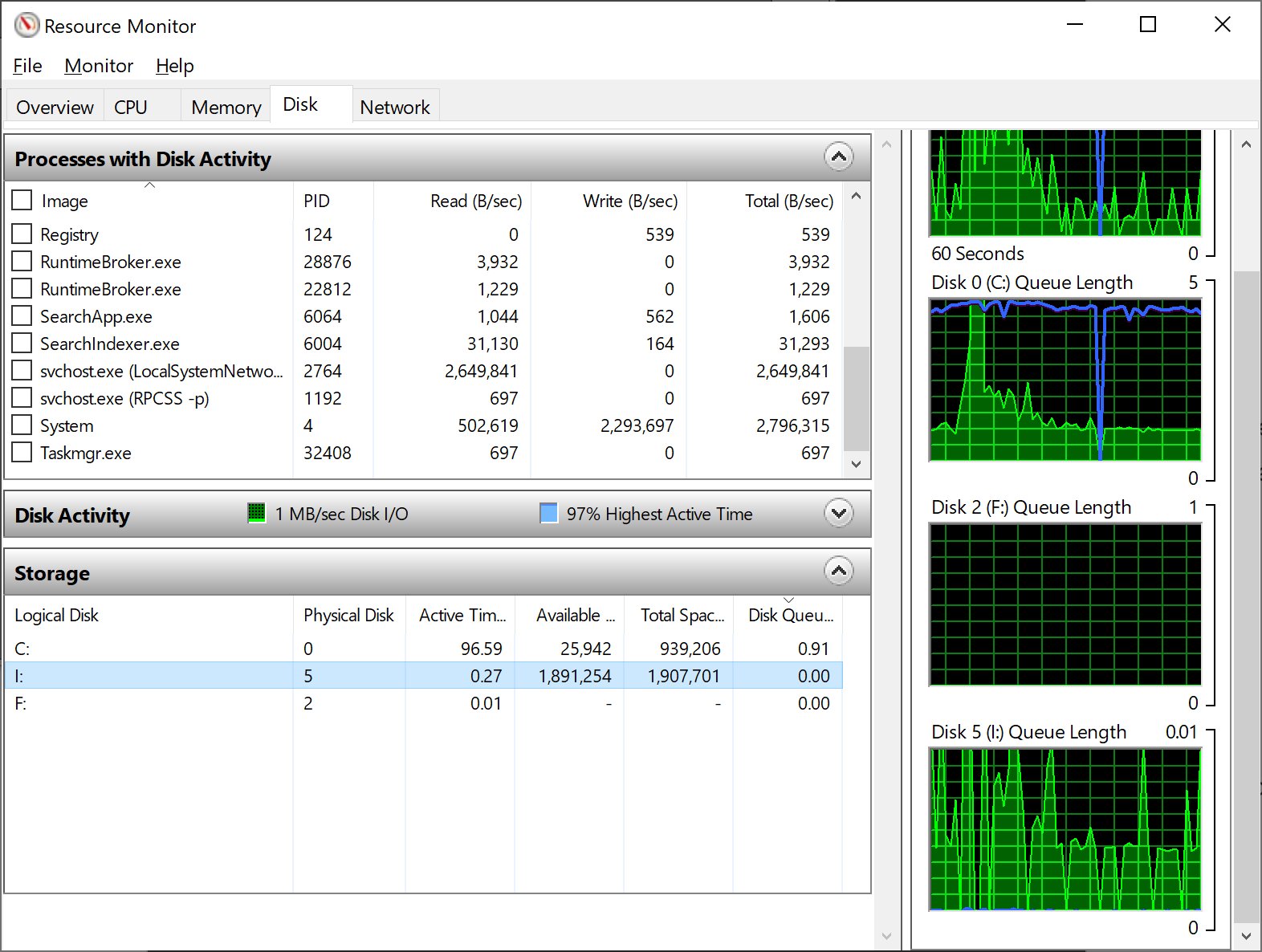
Task: Sort by Total (B/sec) column header
Action: click(x=764, y=201)
